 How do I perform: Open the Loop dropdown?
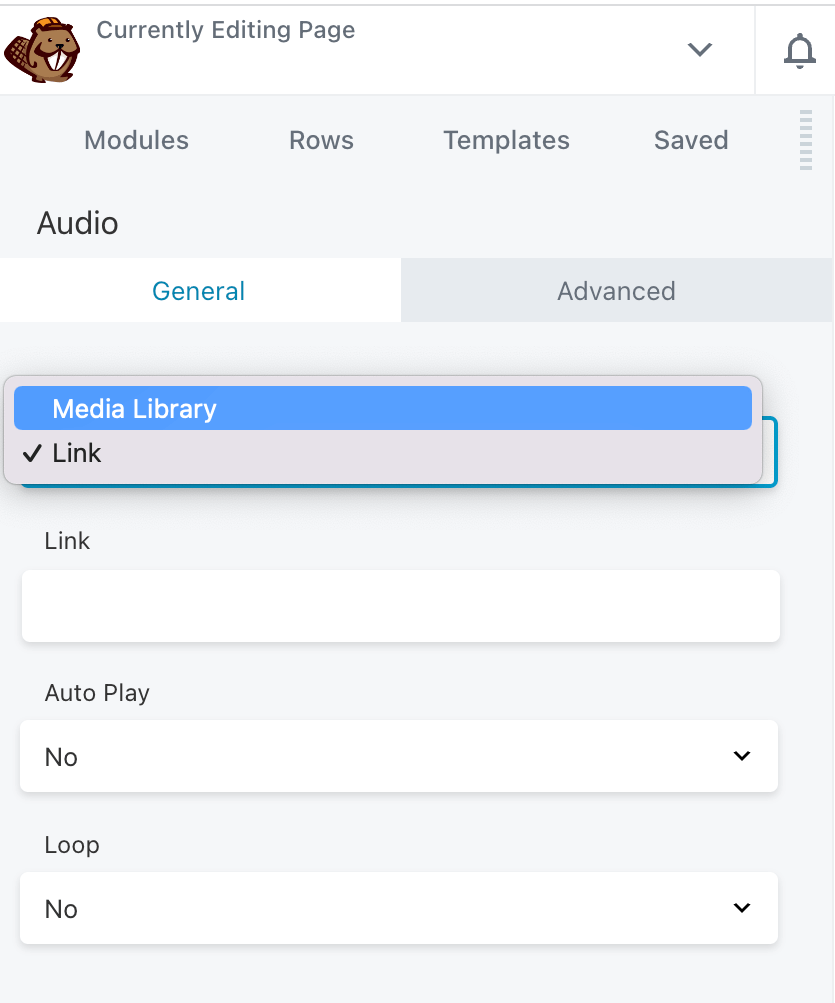[x=399, y=908]
